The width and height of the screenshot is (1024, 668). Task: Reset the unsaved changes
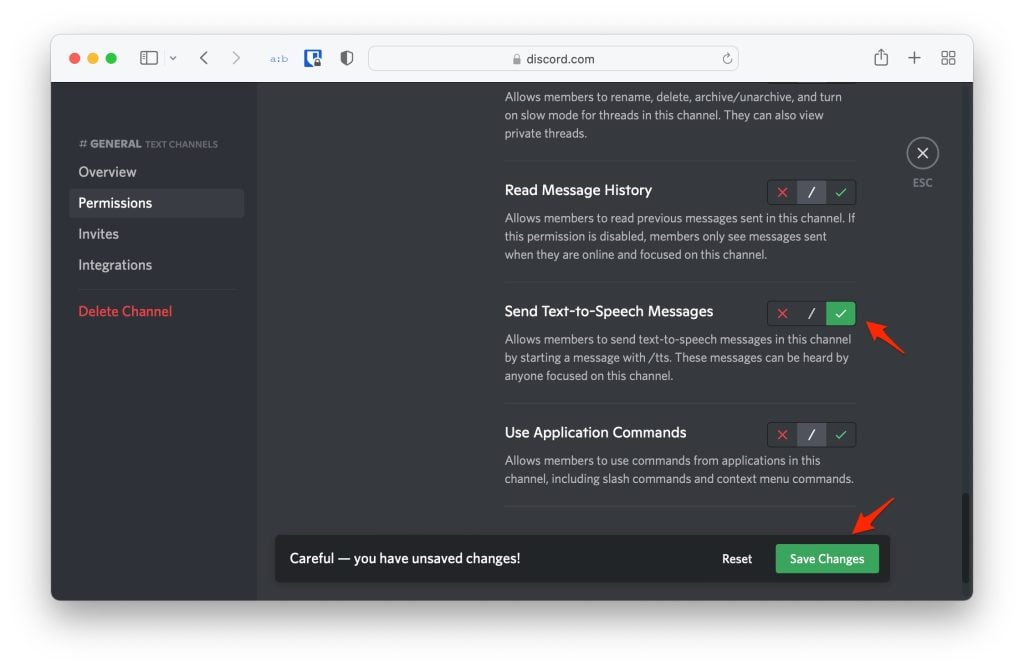pyautogui.click(x=737, y=559)
